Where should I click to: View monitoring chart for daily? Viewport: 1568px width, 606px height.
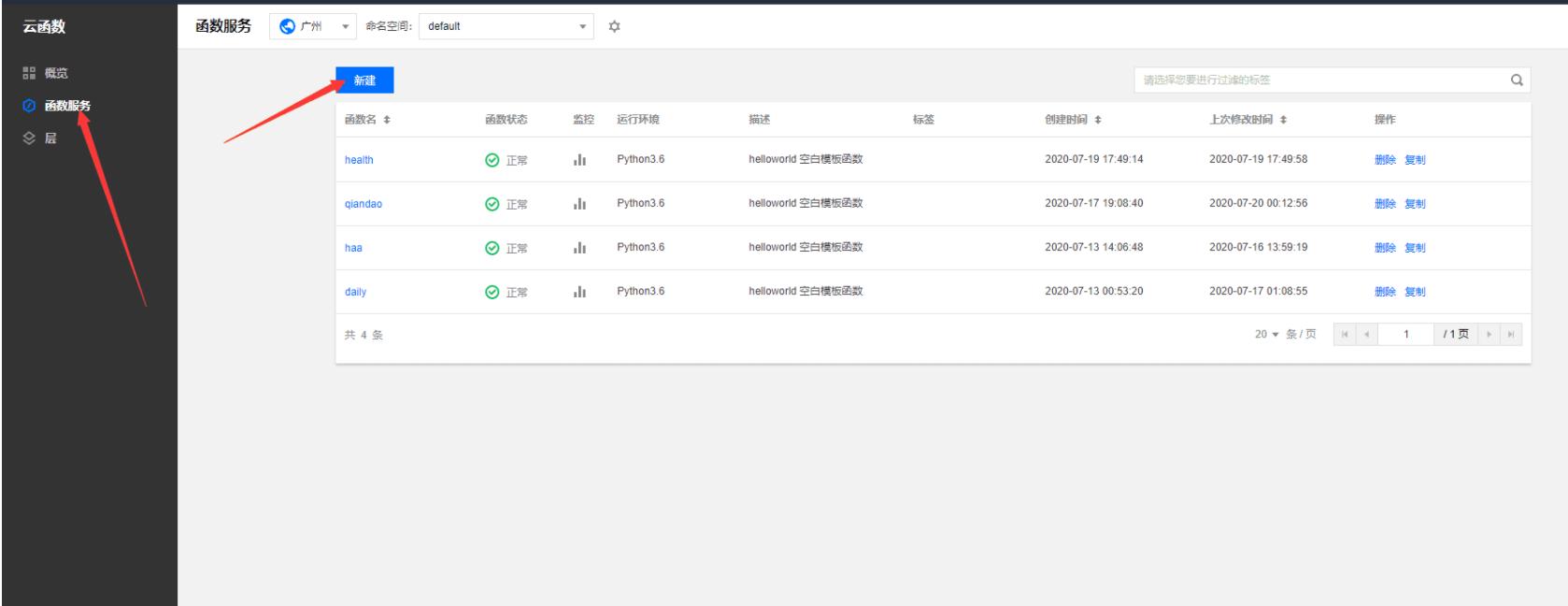pyautogui.click(x=580, y=292)
